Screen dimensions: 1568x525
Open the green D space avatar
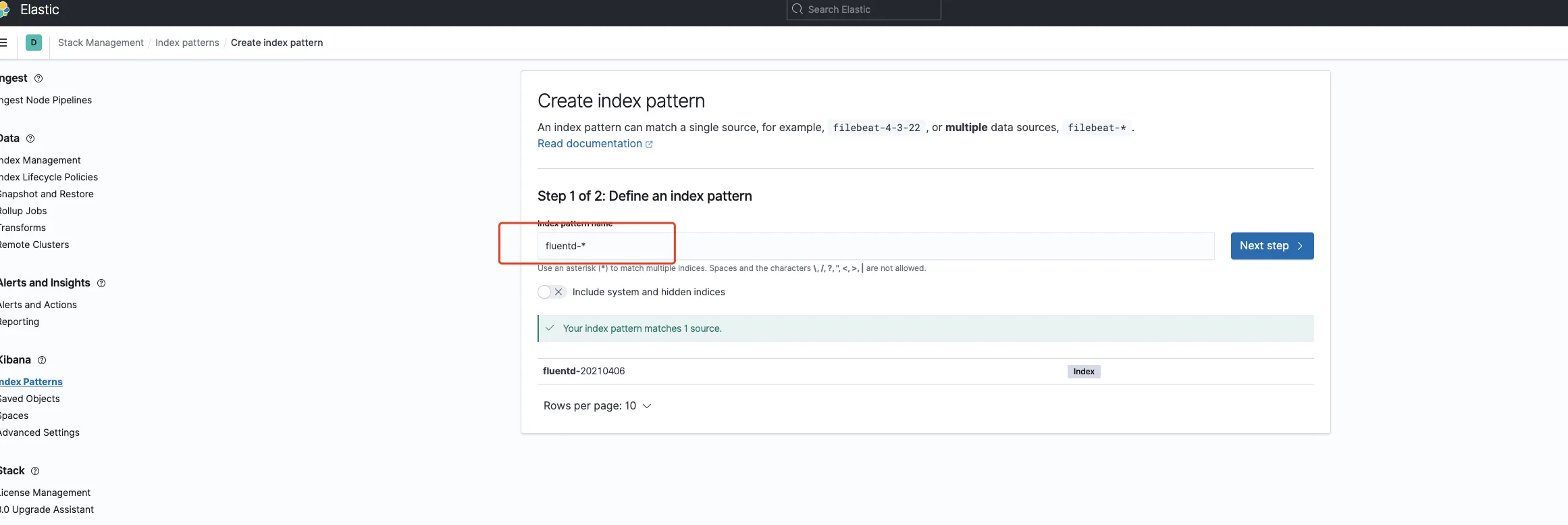(x=34, y=43)
